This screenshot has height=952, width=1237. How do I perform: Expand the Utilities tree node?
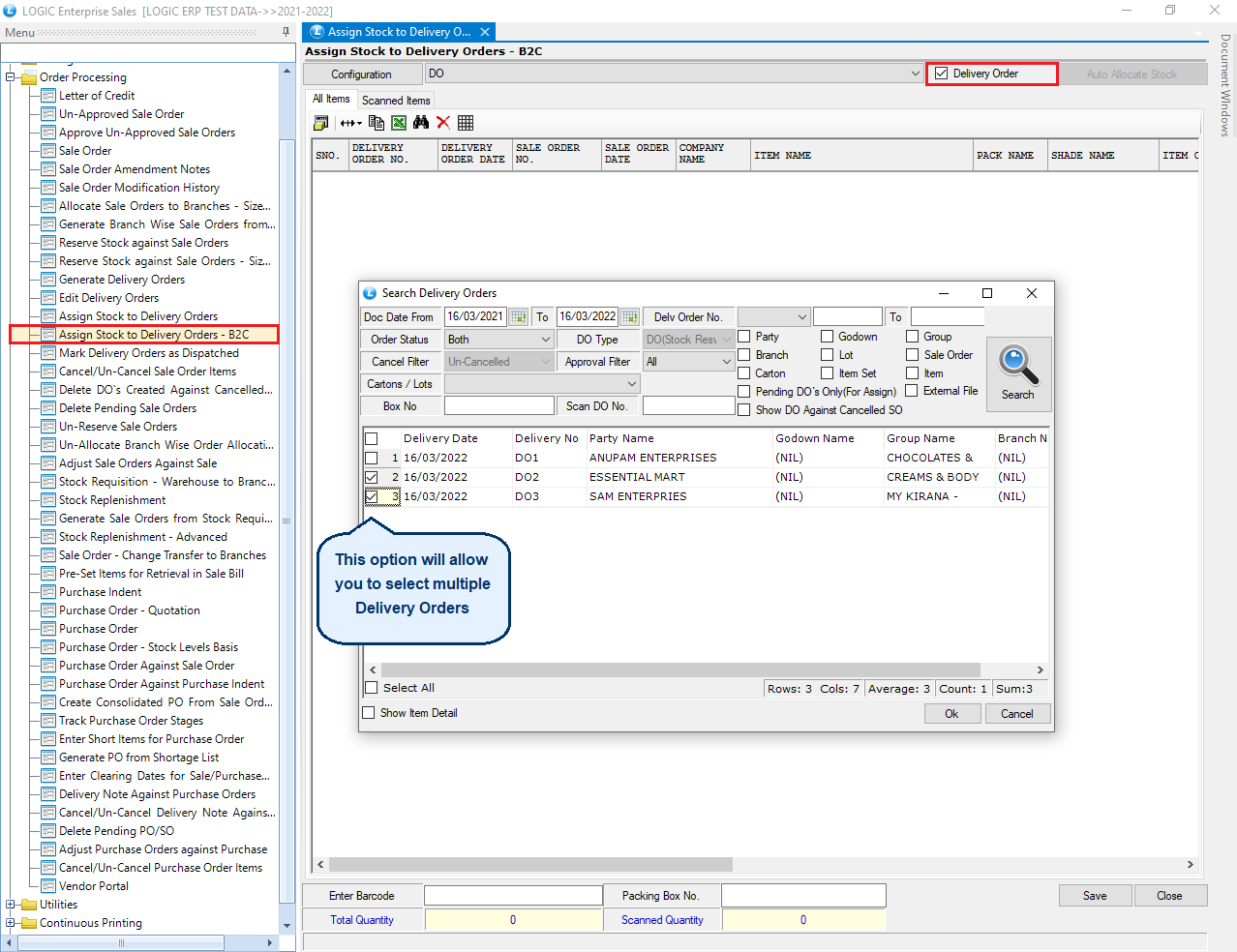pos(11,905)
